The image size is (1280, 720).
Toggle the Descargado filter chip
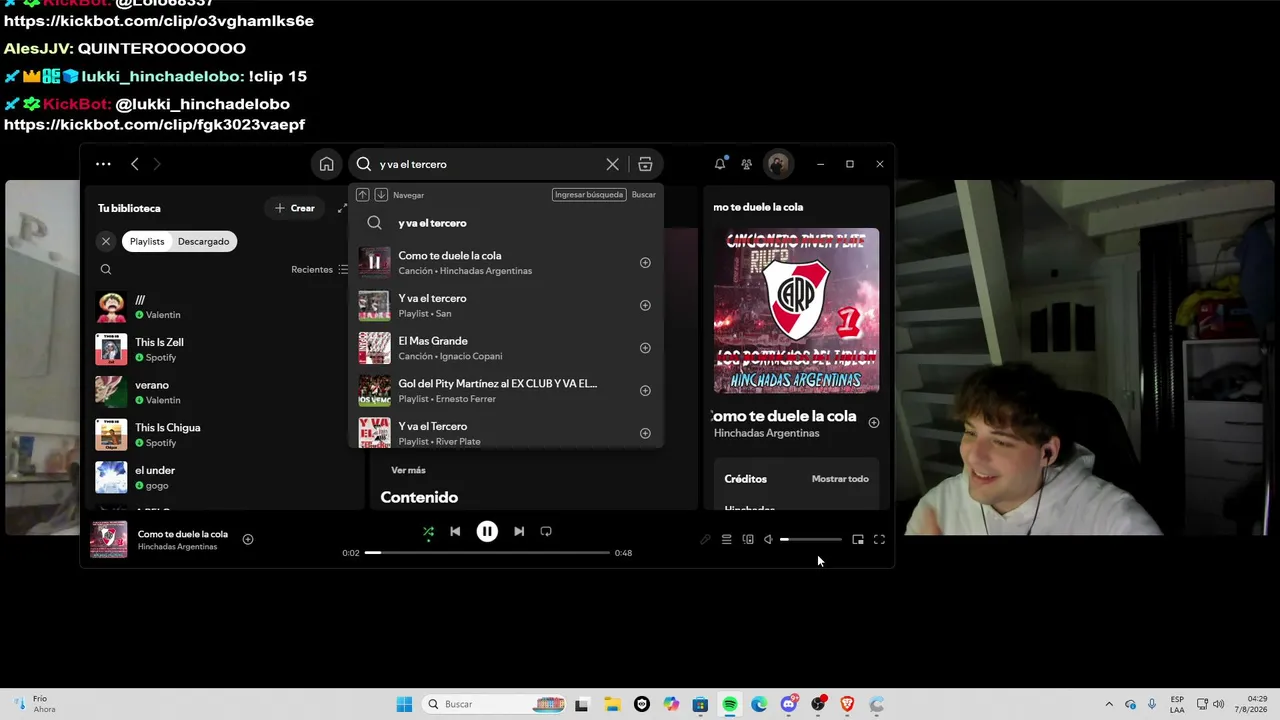point(204,241)
